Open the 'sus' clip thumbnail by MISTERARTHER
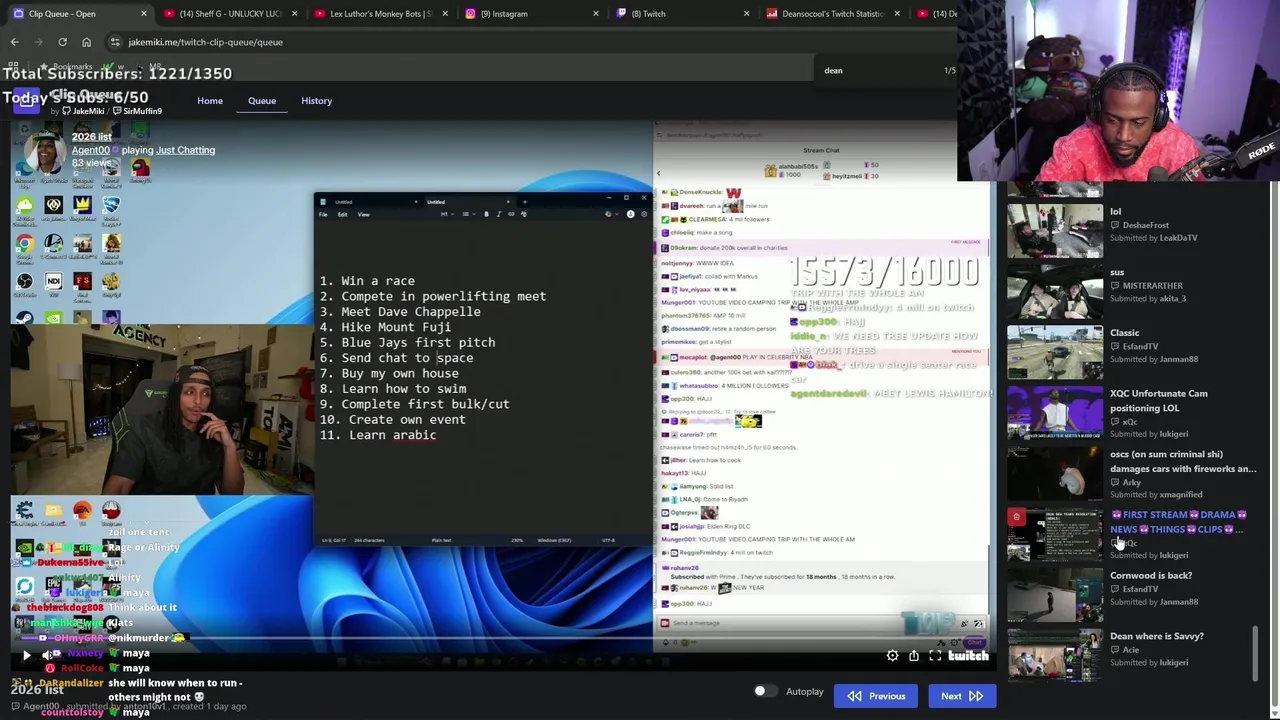Viewport: 1280px width, 720px height. pos(1054,291)
